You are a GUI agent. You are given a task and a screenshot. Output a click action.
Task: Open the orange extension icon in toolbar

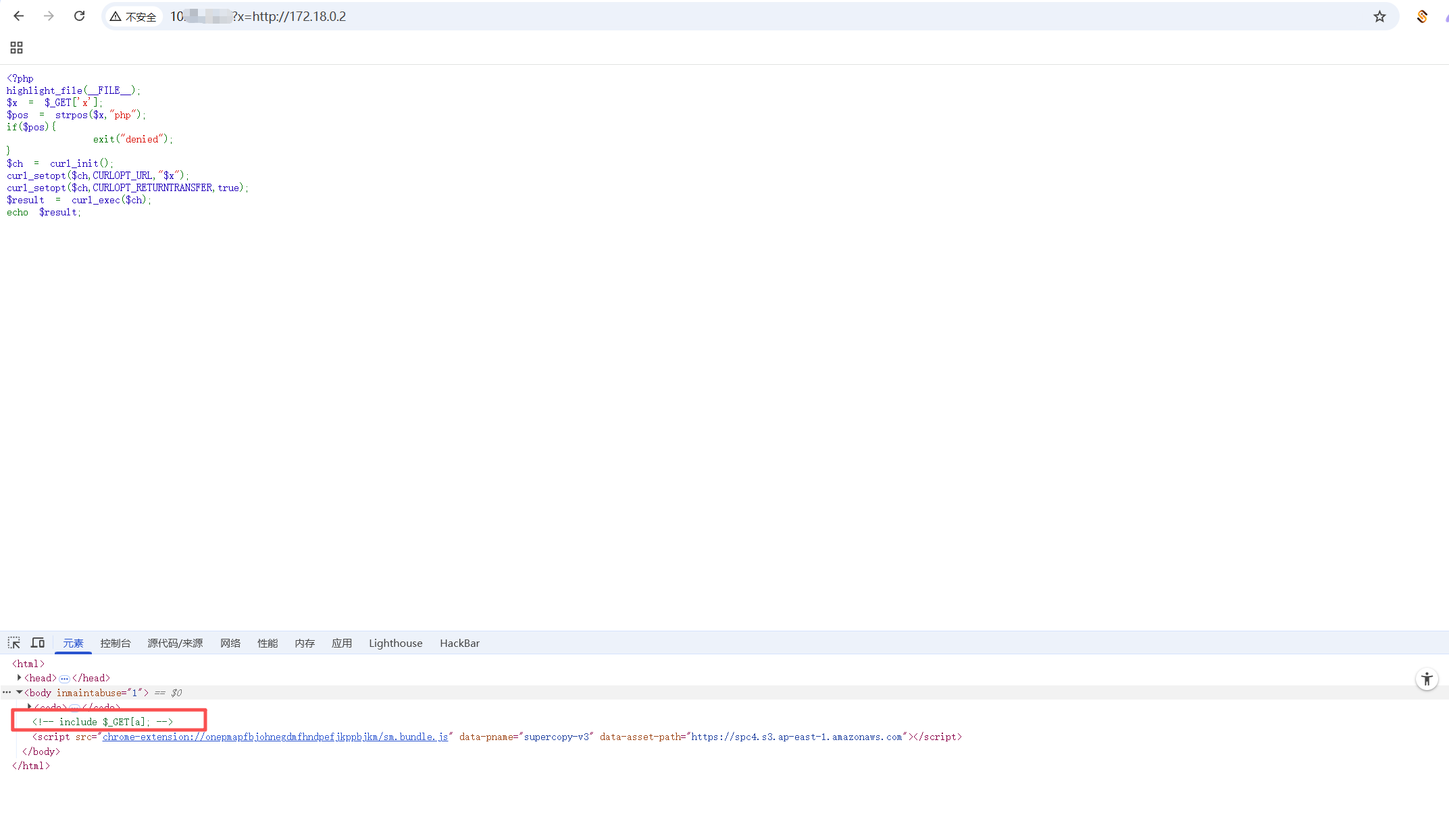1422,16
